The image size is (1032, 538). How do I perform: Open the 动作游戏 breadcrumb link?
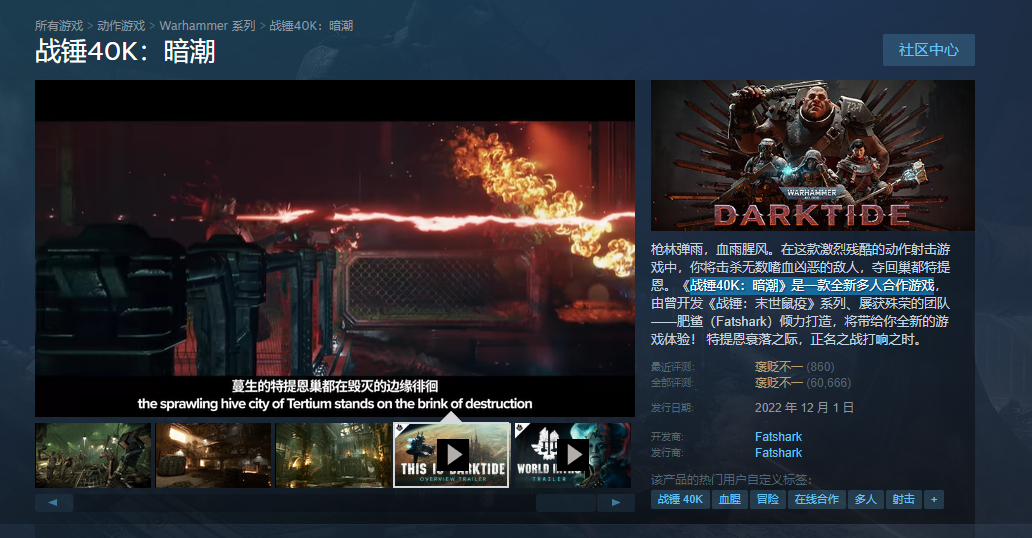pyautogui.click(x=121, y=26)
